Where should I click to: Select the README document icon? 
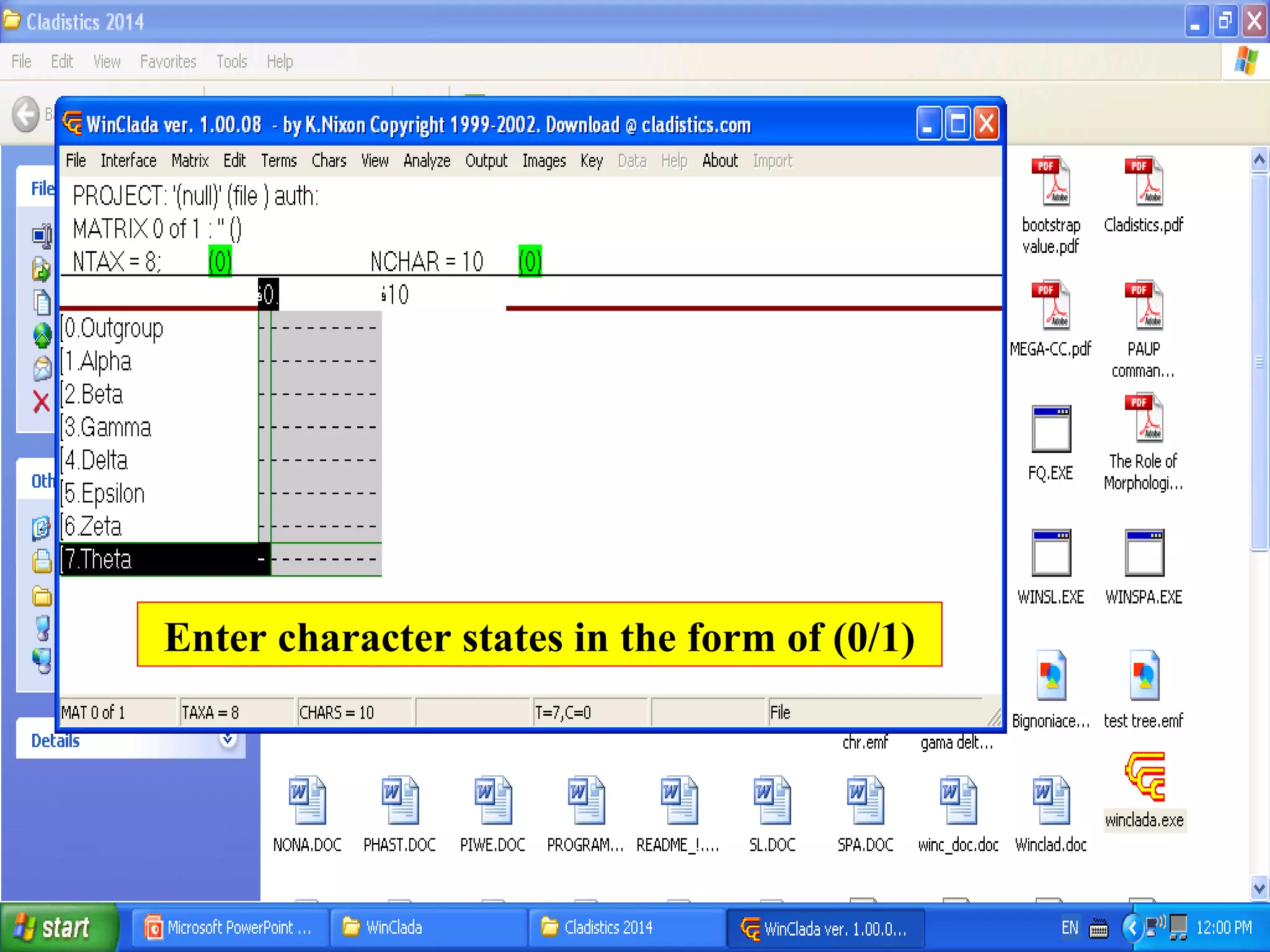pyautogui.click(x=679, y=800)
